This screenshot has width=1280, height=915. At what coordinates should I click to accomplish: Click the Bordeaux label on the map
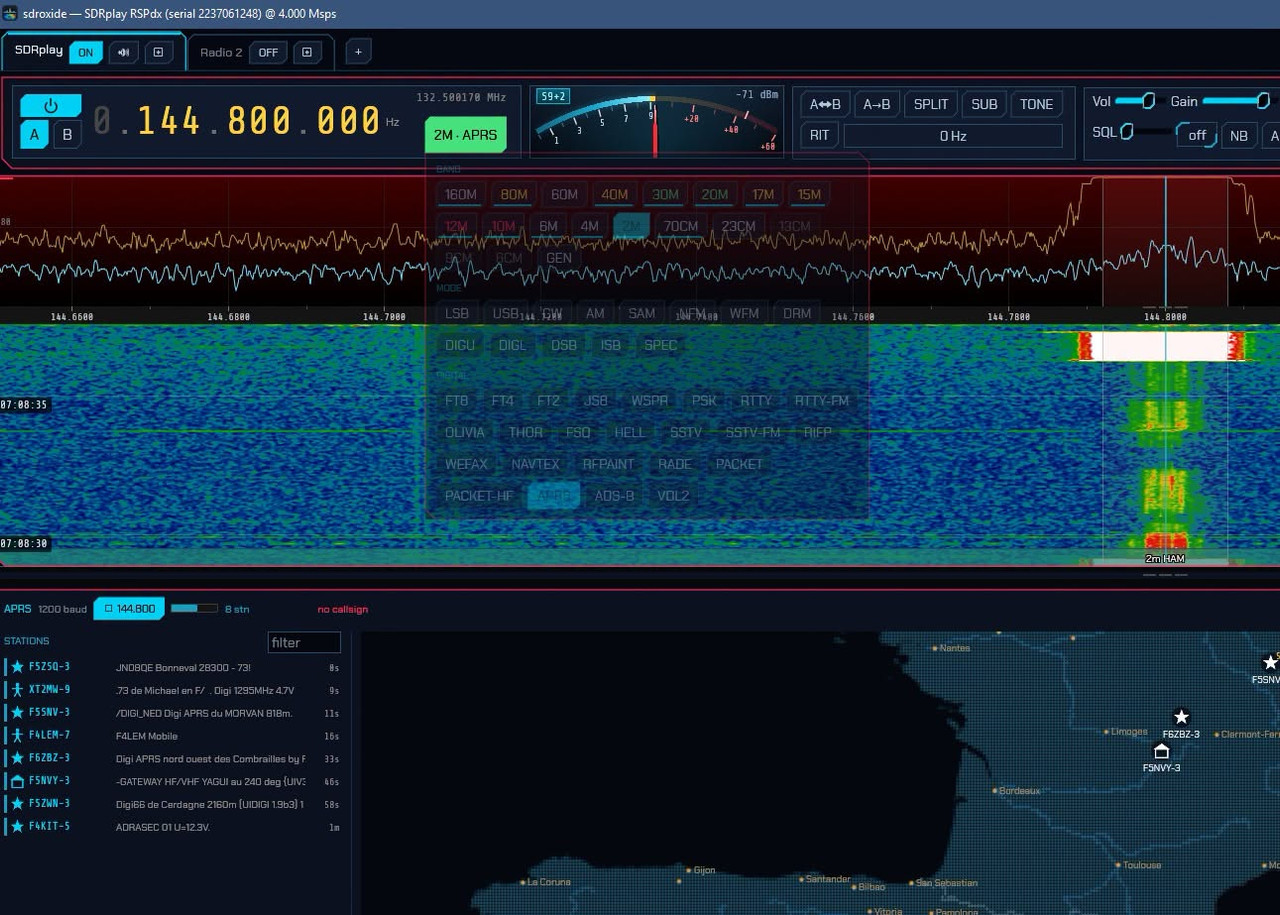tap(1020, 791)
